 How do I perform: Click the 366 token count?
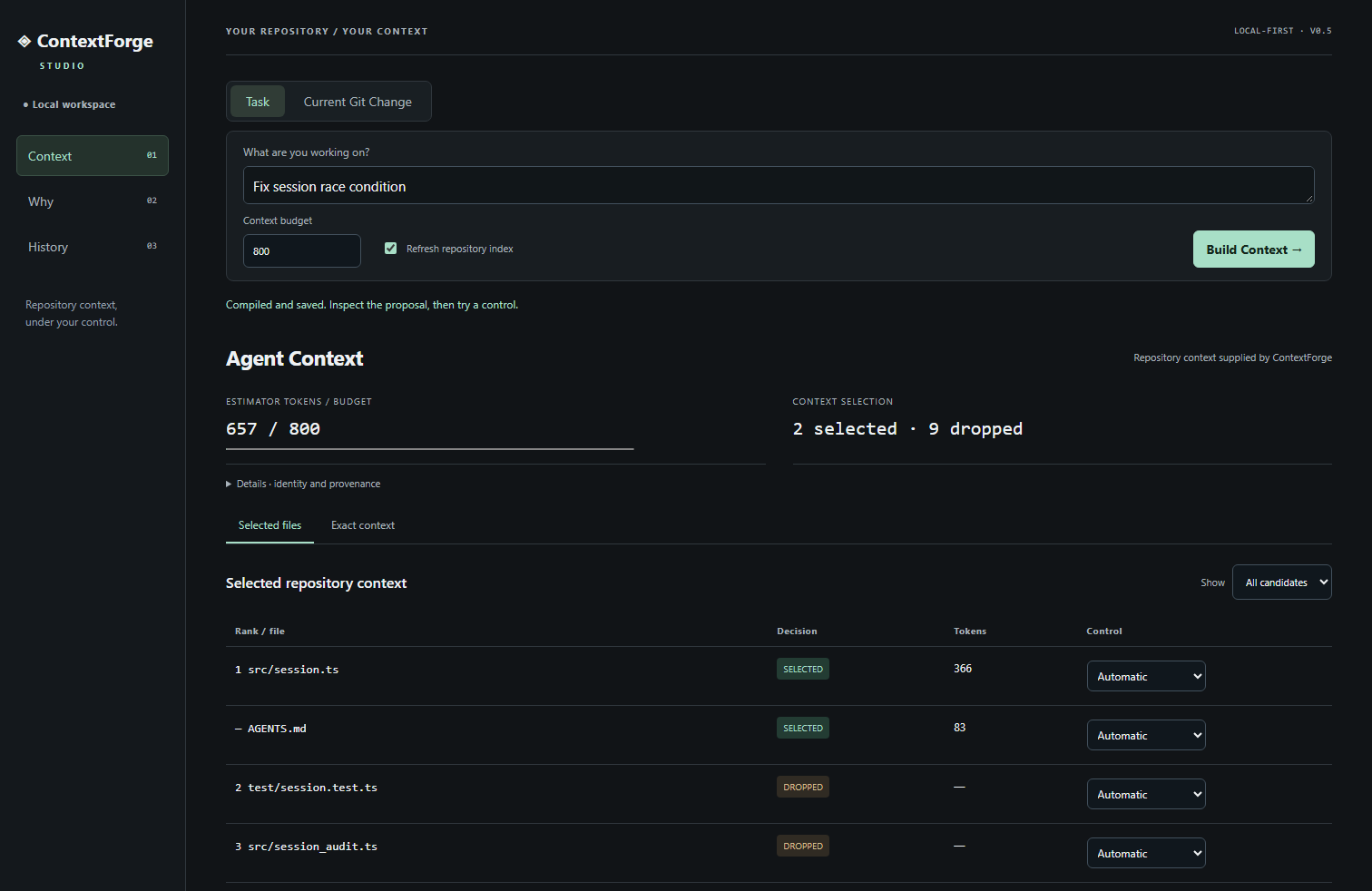963,669
